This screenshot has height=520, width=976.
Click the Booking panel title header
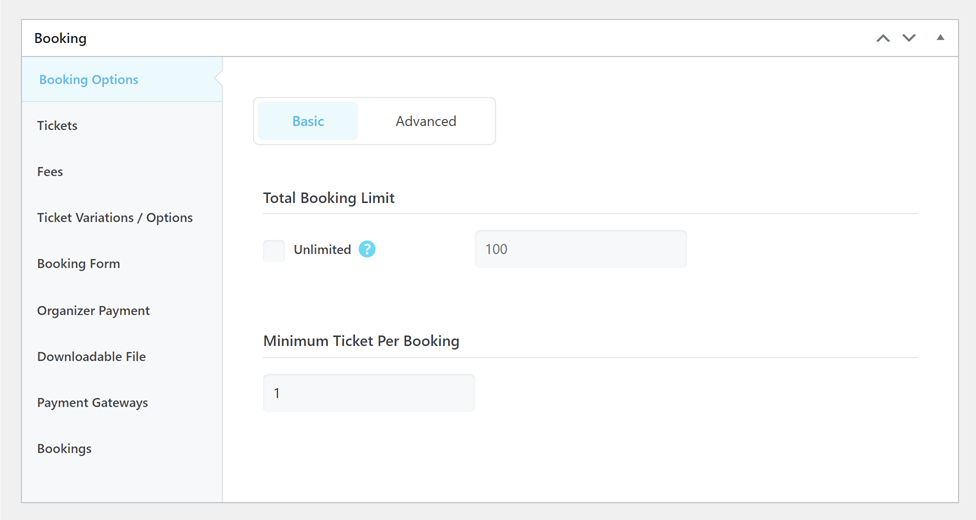click(60, 38)
